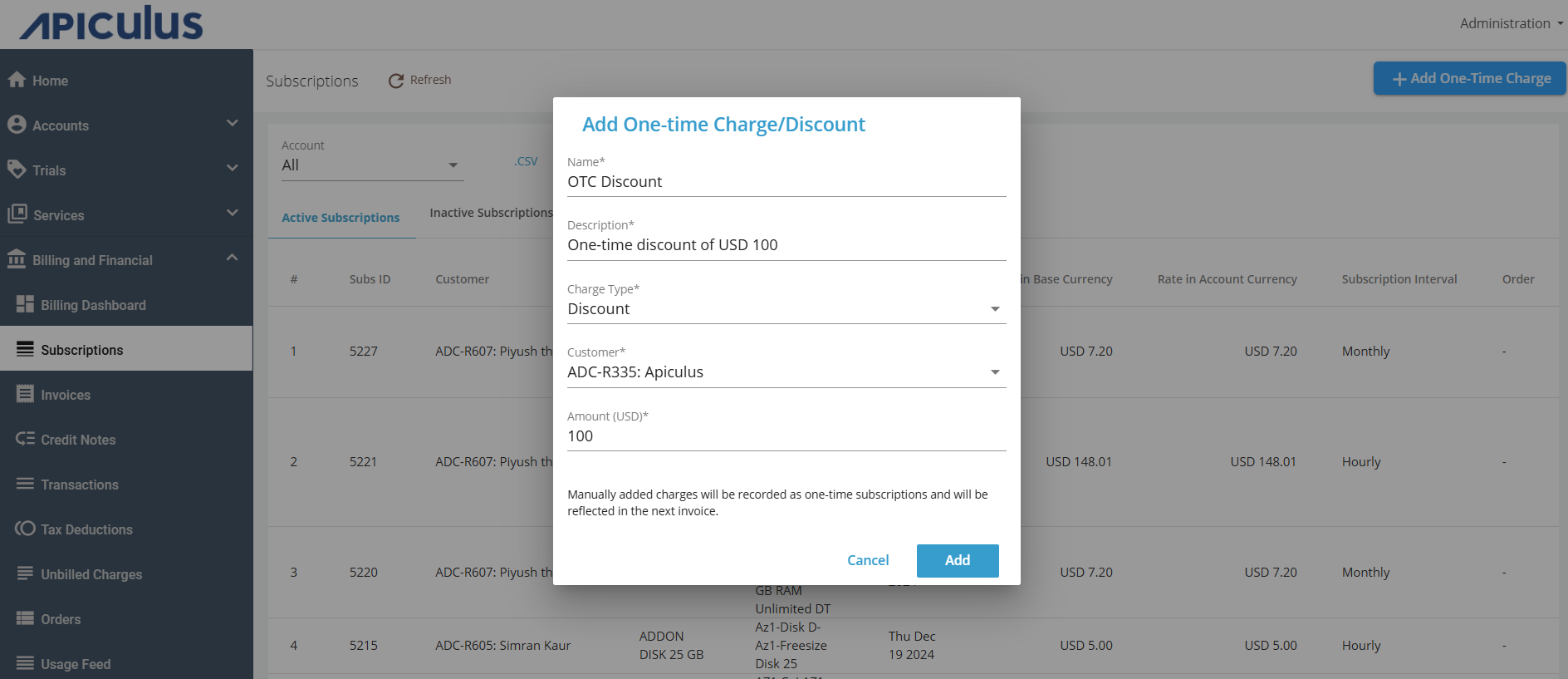This screenshot has width=1568, height=679.
Task: Click the Transactions list icon
Action: pos(25,483)
